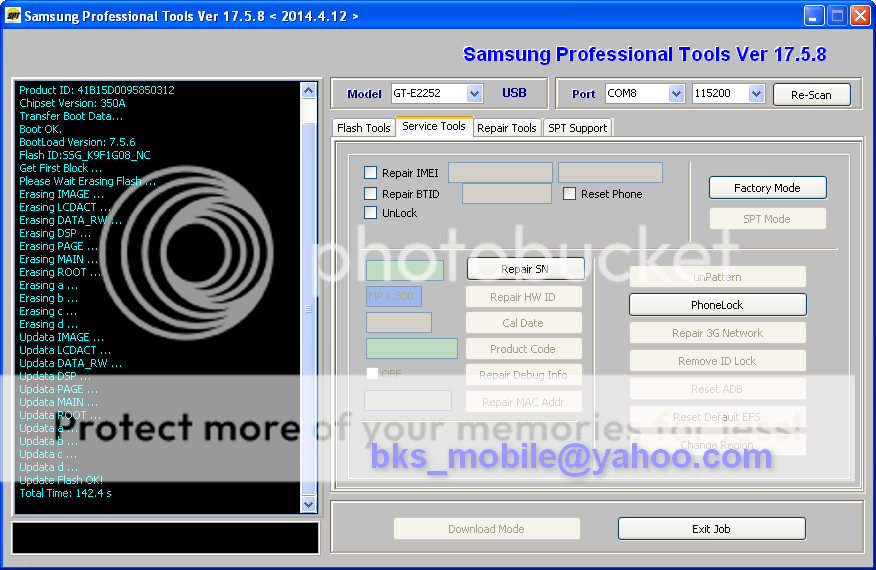Click the Repair HW ID button
Screen dimensions: 876x570
[523, 297]
